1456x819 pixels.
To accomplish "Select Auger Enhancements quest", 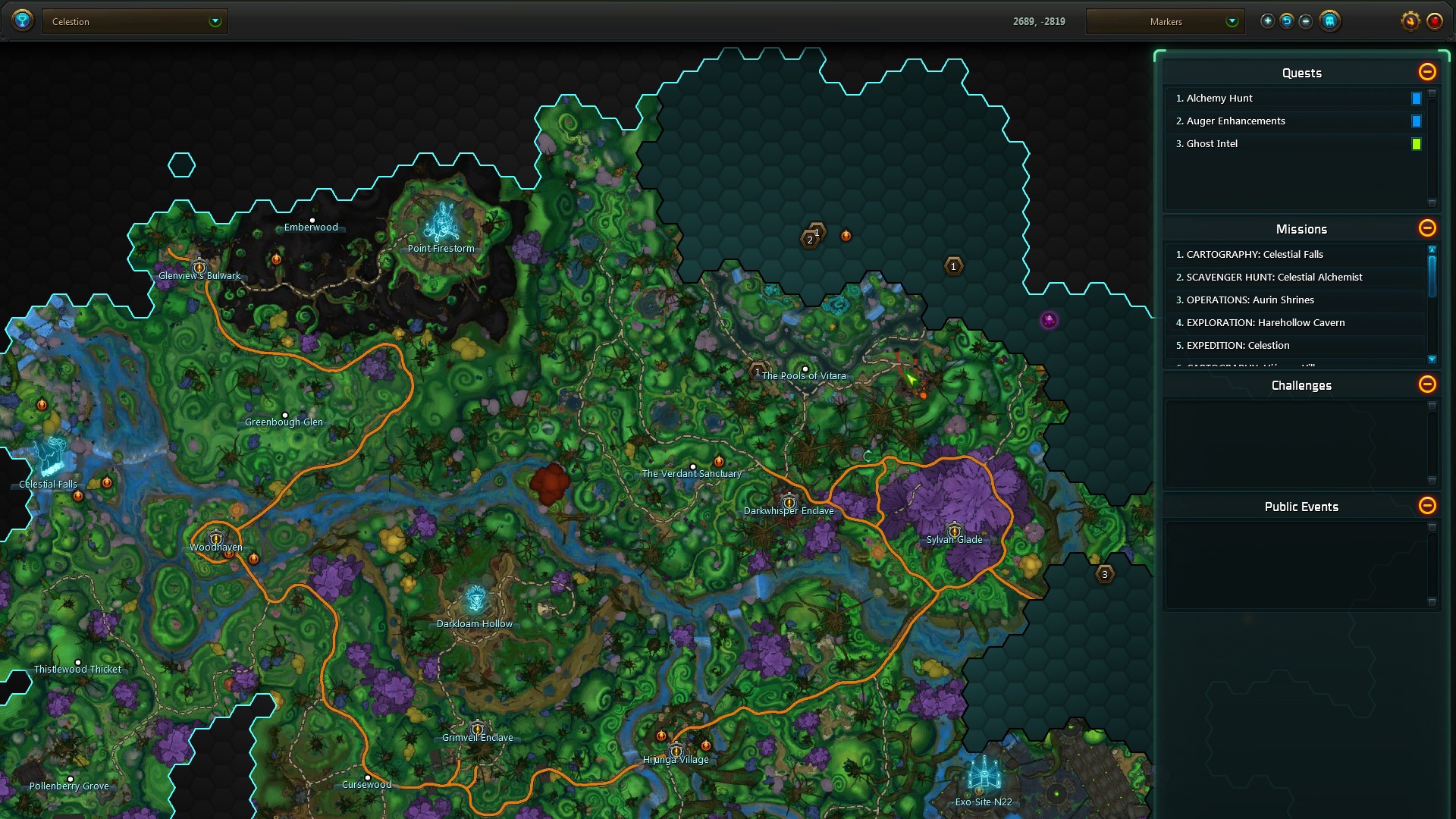I will pos(1295,121).
